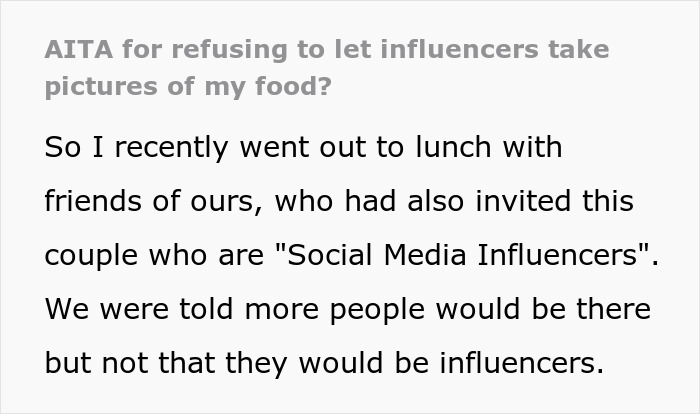Image resolution: width=700 pixels, height=414 pixels.
Task: Click the word "pictures" in the title
Action: pyautogui.click(x=91, y=85)
